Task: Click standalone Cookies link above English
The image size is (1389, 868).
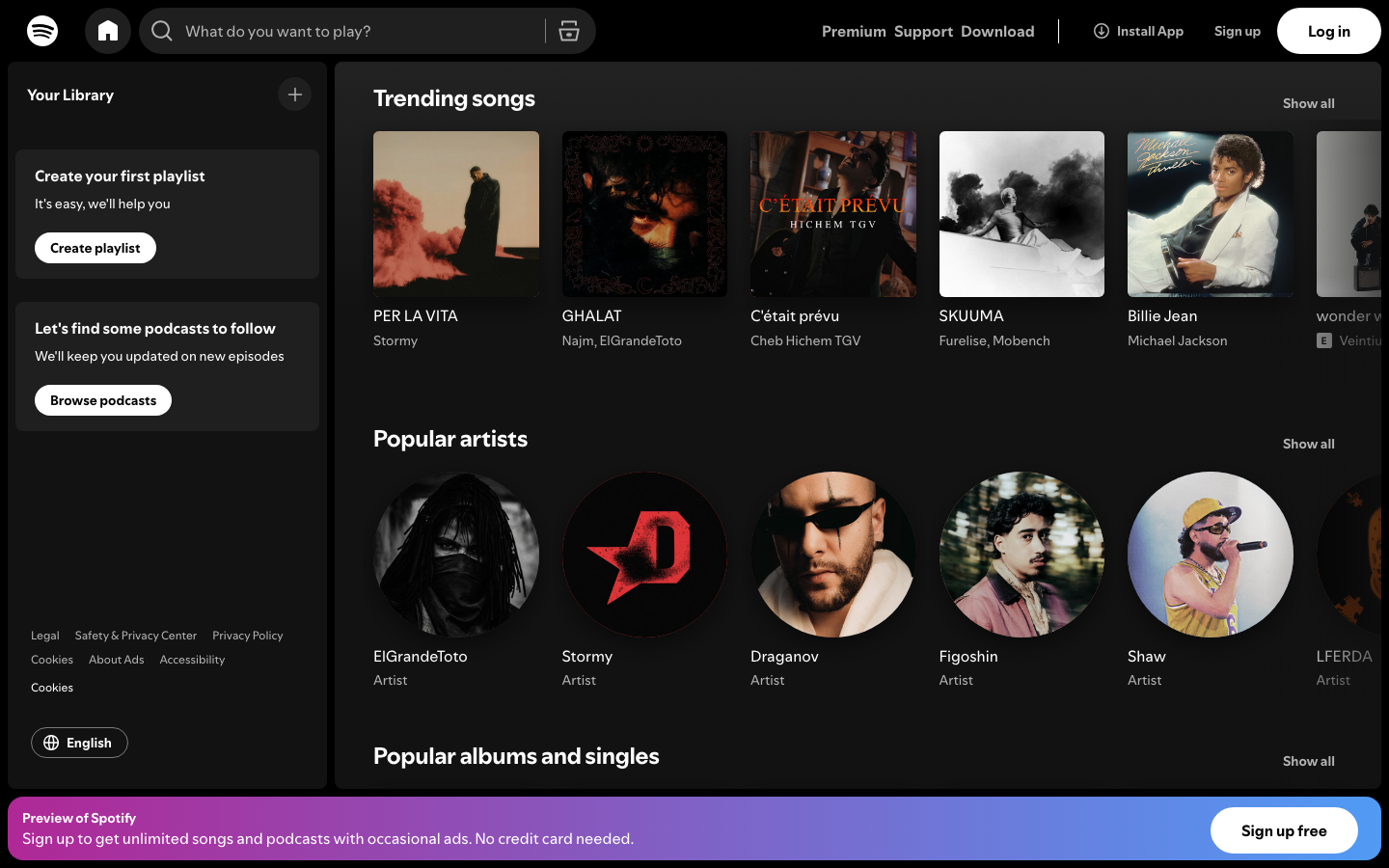Action: (x=52, y=688)
